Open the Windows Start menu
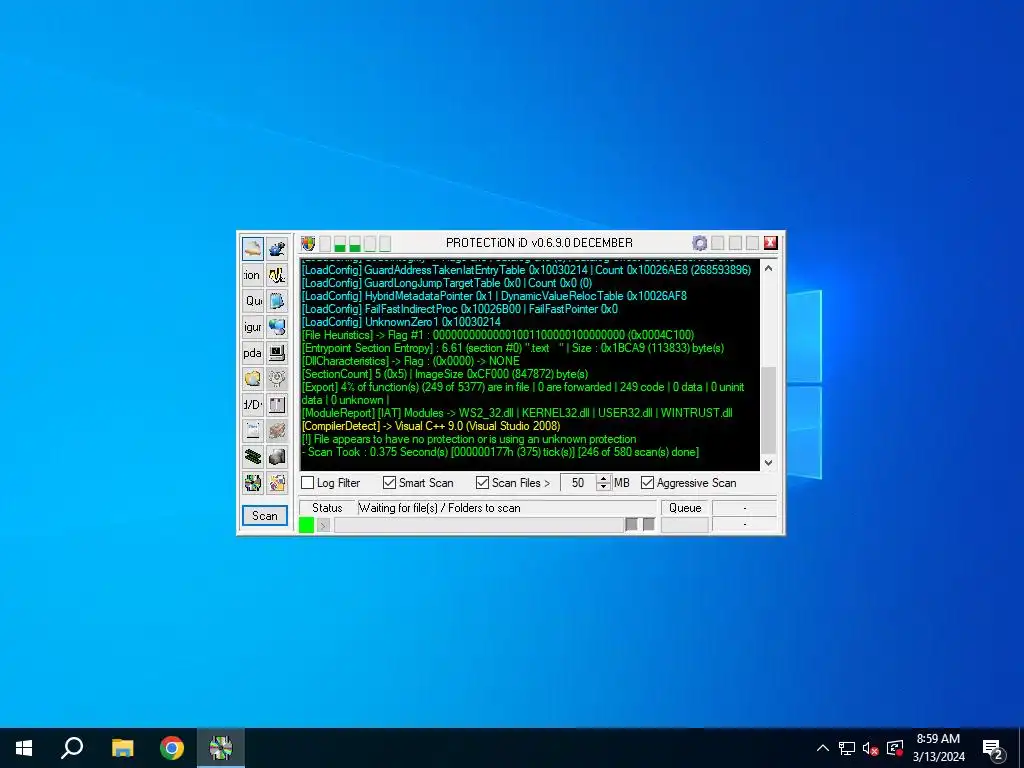 pyautogui.click(x=24, y=748)
